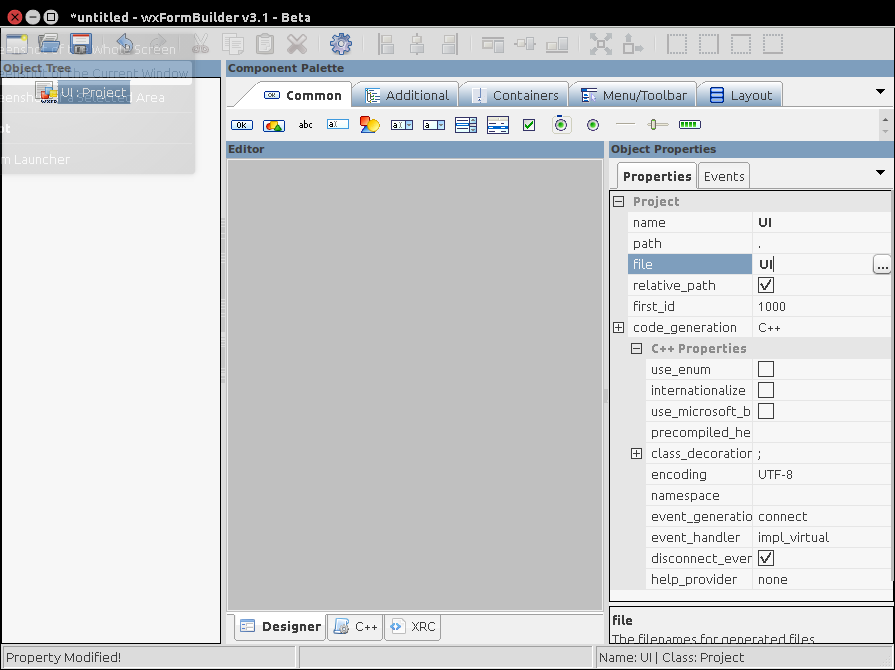The width and height of the screenshot is (895, 670).
Task: Toggle the left border flag
Action: pos(677,44)
